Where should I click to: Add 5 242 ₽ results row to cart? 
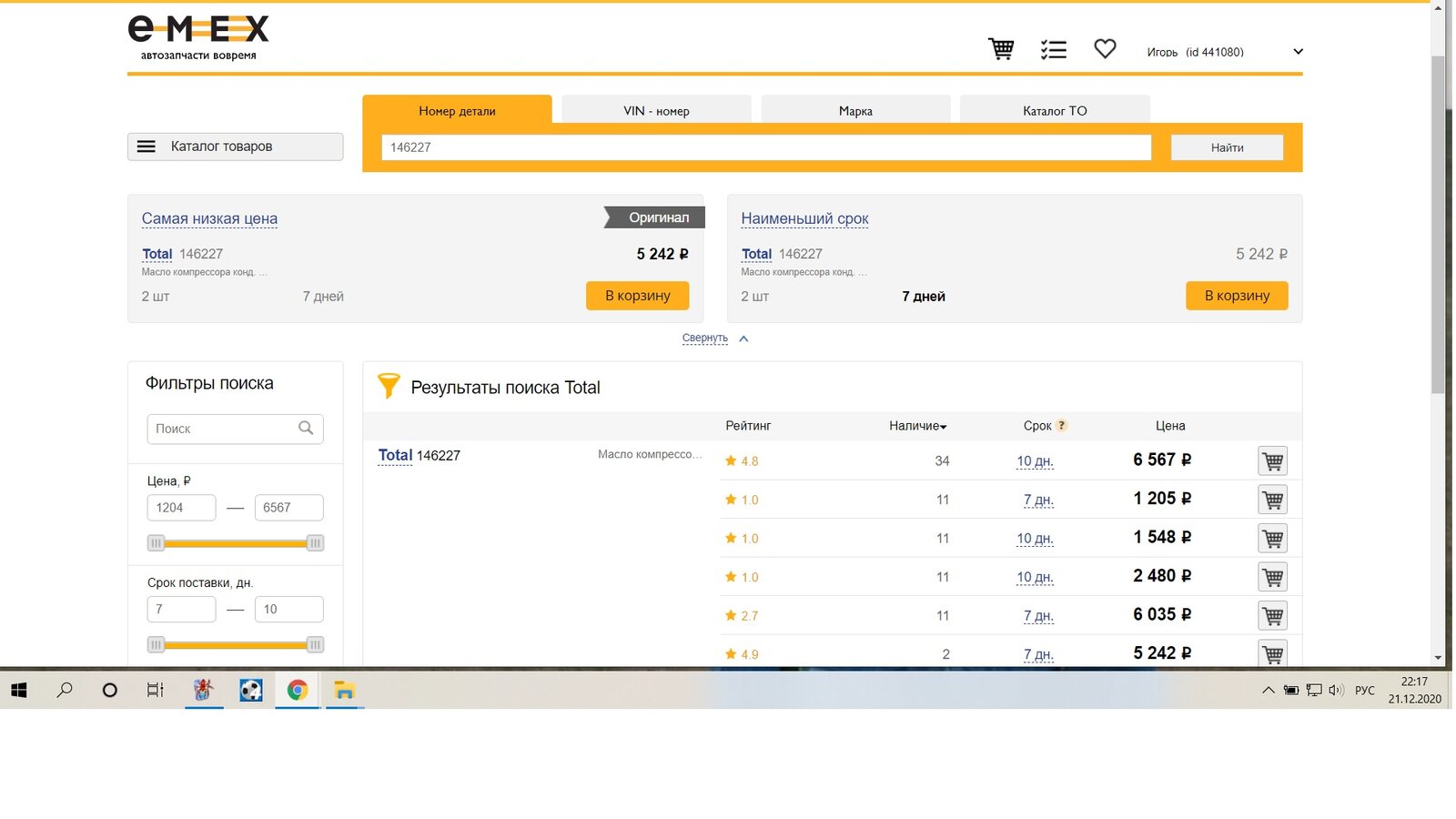point(1273,653)
